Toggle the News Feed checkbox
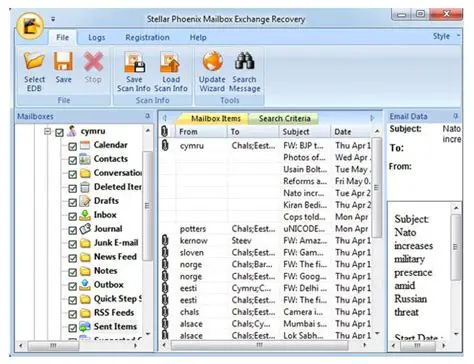The height and width of the screenshot is (364, 474). pyautogui.click(x=72, y=258)
